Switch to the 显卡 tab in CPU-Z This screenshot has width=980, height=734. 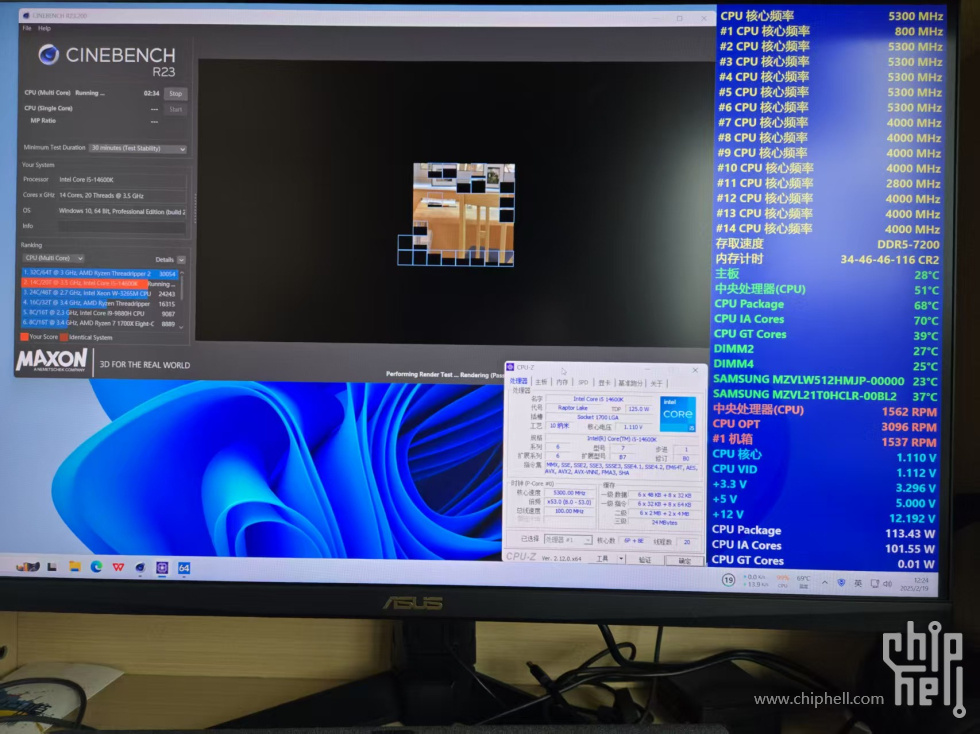pos(604,383)
